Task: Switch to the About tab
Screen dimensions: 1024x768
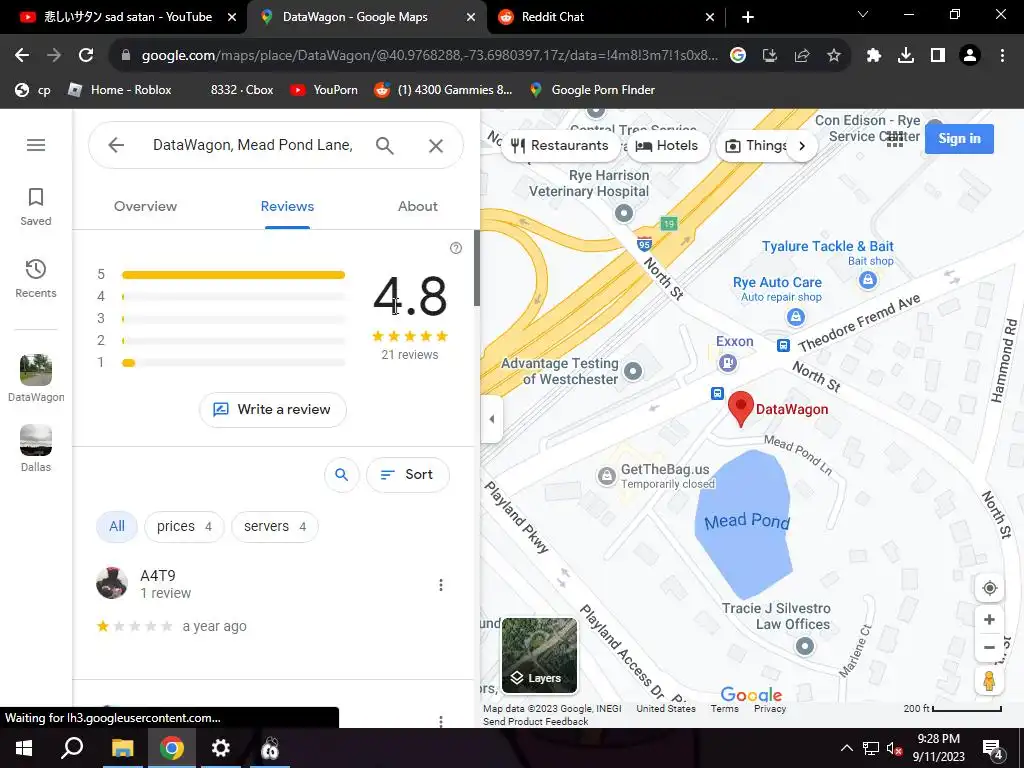Action: [x=418, y=206]
